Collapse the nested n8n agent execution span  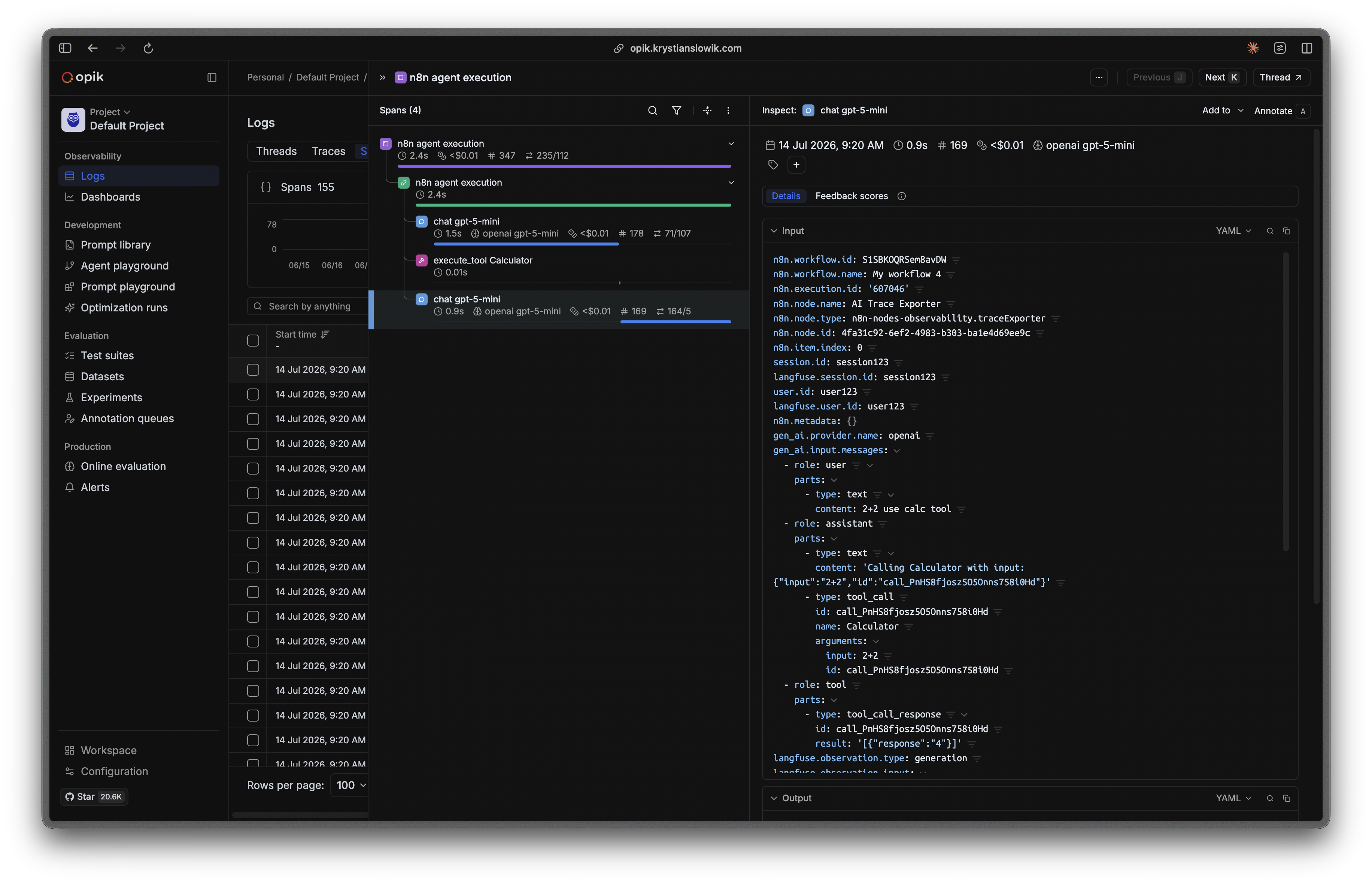[x=731, y=183]
